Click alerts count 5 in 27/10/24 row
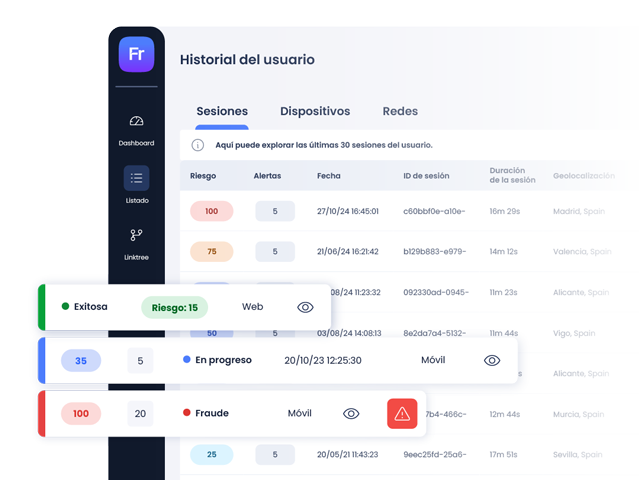This screenshot has height=480, width=640. [275, 211]
